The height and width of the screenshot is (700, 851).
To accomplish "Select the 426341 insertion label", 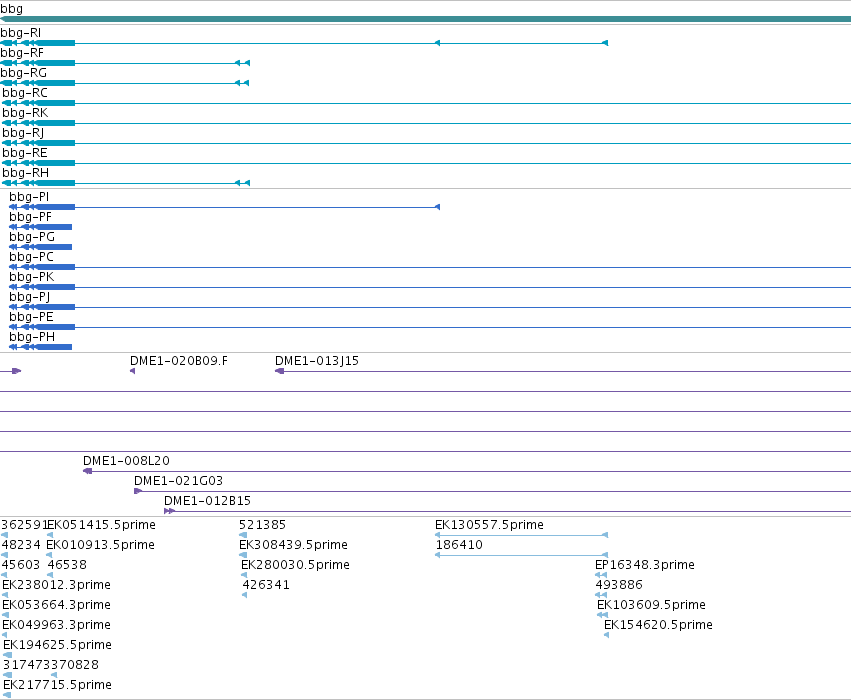I will click(266, 585).
